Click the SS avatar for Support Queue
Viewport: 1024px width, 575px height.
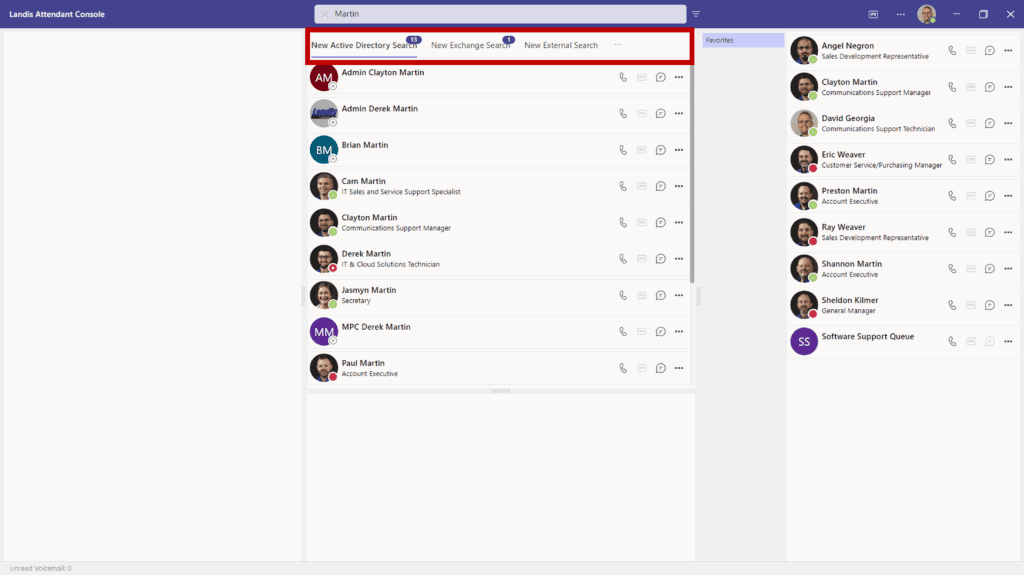tap(804, 342)
